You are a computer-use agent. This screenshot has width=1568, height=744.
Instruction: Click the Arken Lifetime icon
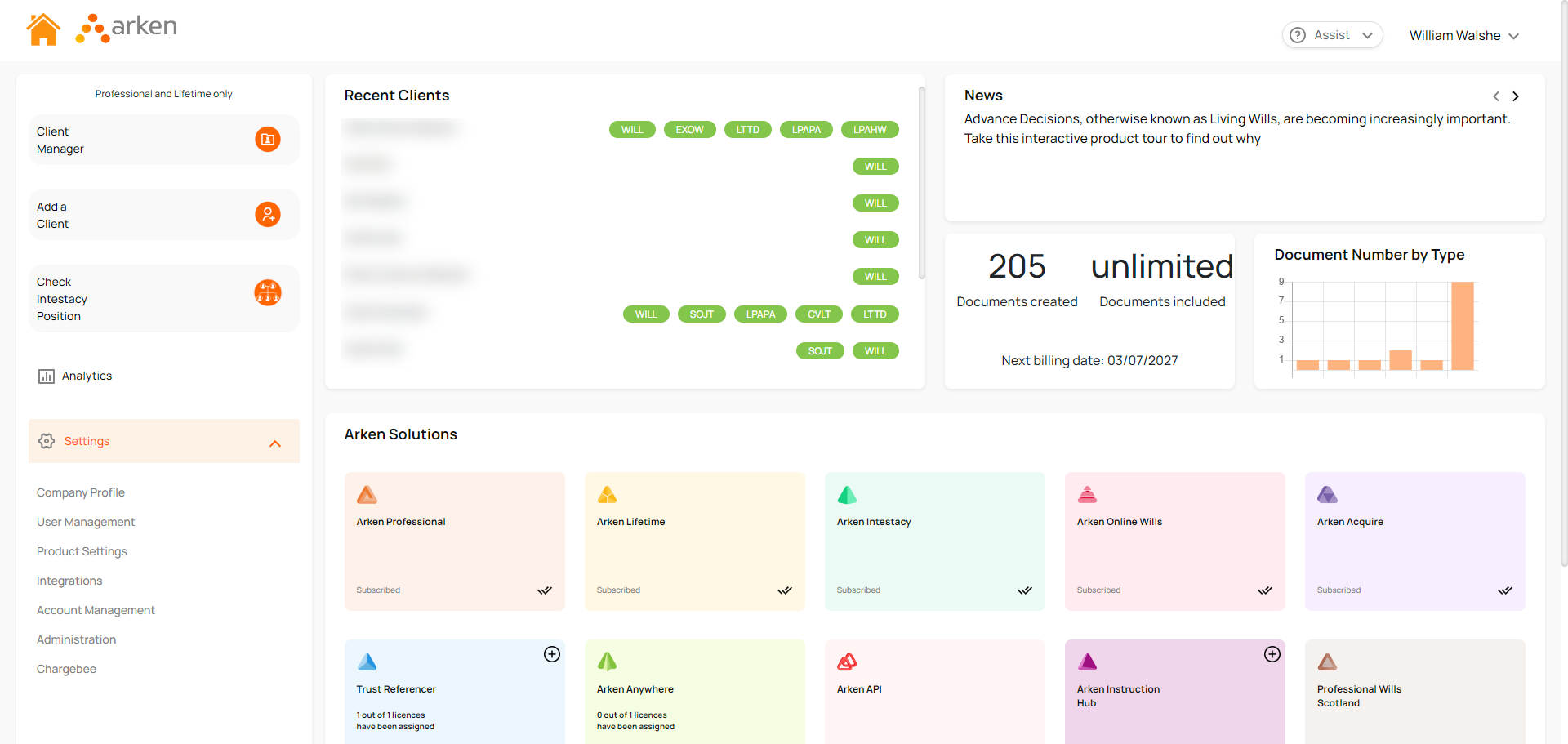[608, 495]
